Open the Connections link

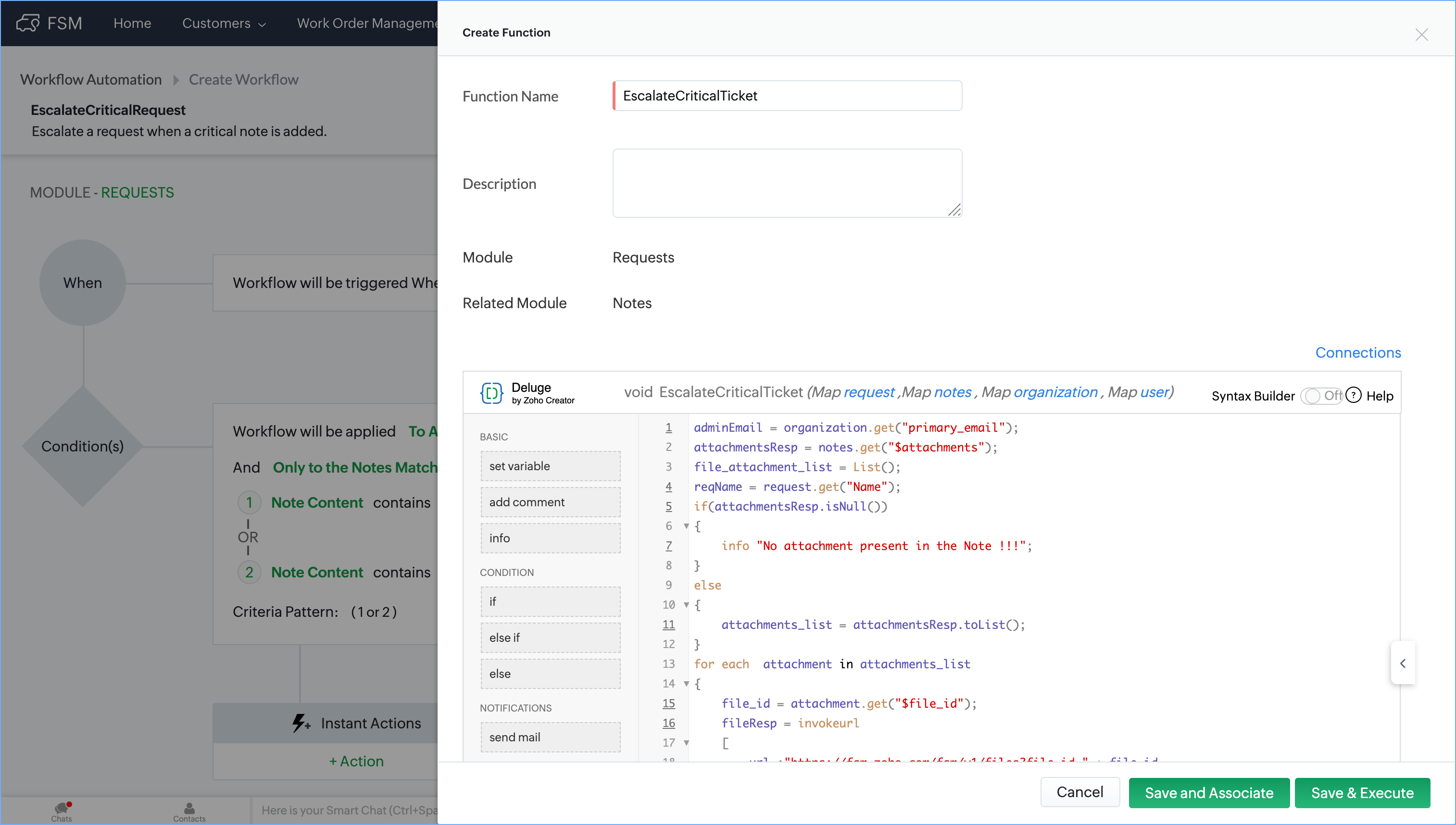coord(1357,352)
